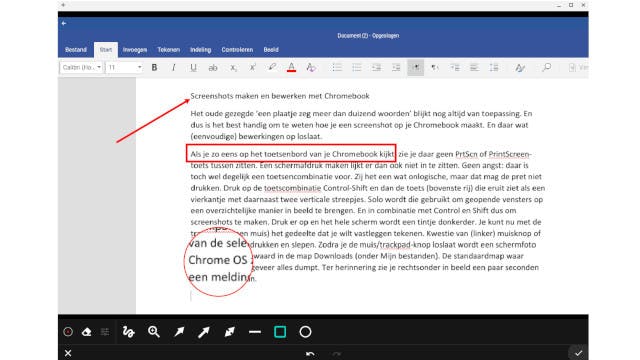Viewport: 640px width, 360px height.
Task: Cancel annotation with the X button
Action: (68, 353)
